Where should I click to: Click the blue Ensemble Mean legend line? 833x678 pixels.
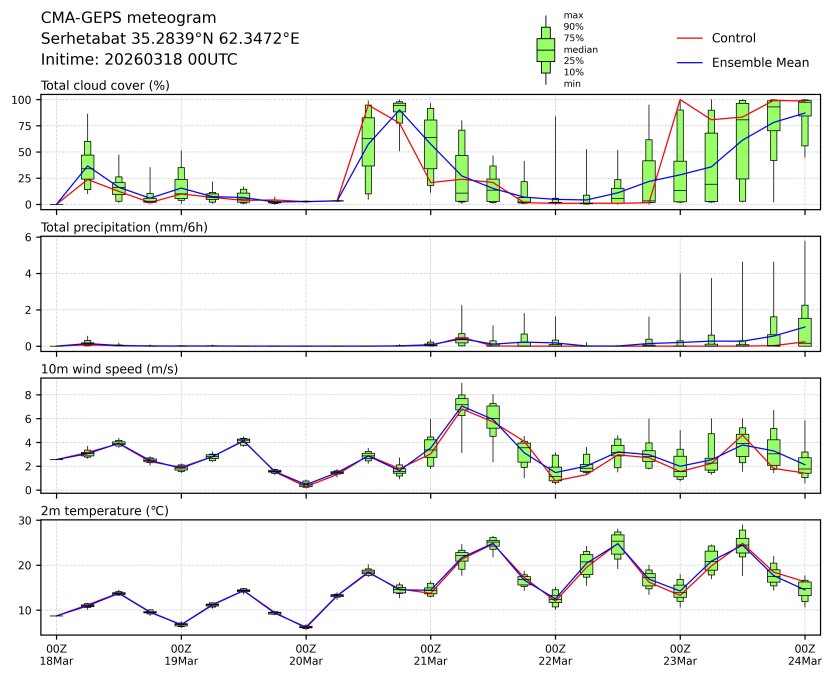point(690,62)
